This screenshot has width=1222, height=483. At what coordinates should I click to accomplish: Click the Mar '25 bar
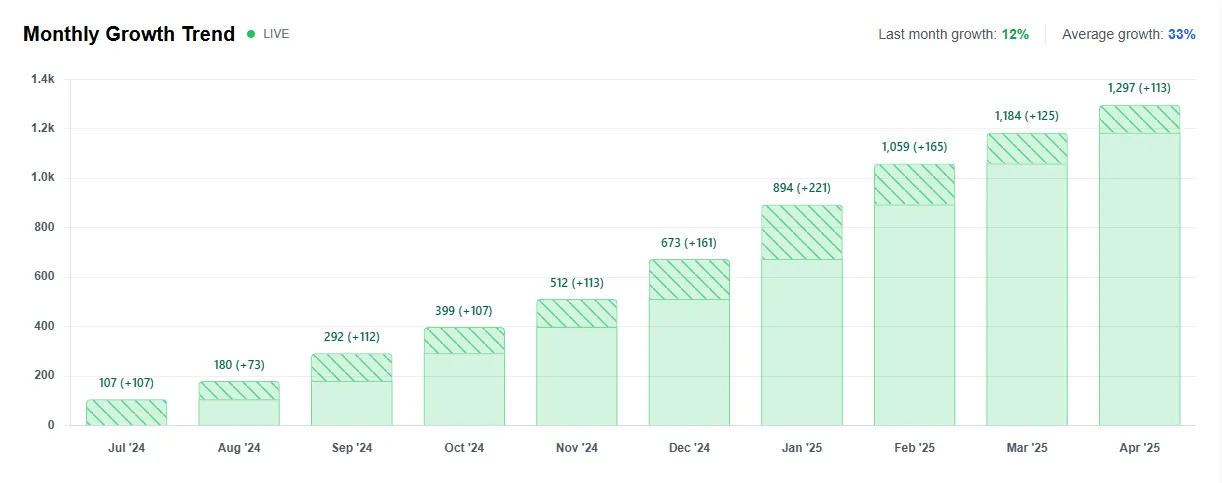pyautogui.click(x=1027, y=280)
